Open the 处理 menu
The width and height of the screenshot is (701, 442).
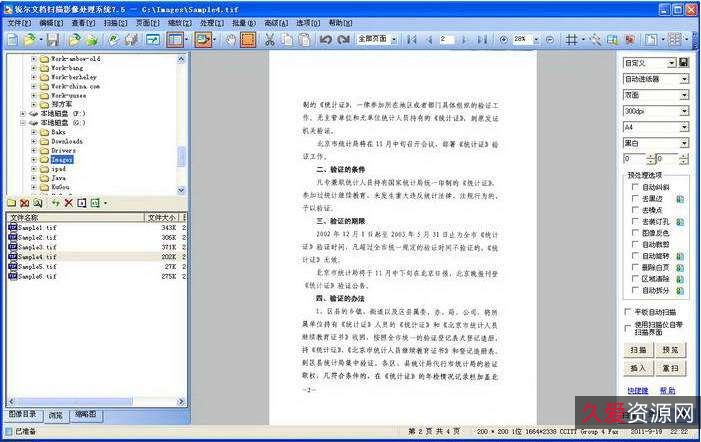pyautogui.click(x=211, y=22)
